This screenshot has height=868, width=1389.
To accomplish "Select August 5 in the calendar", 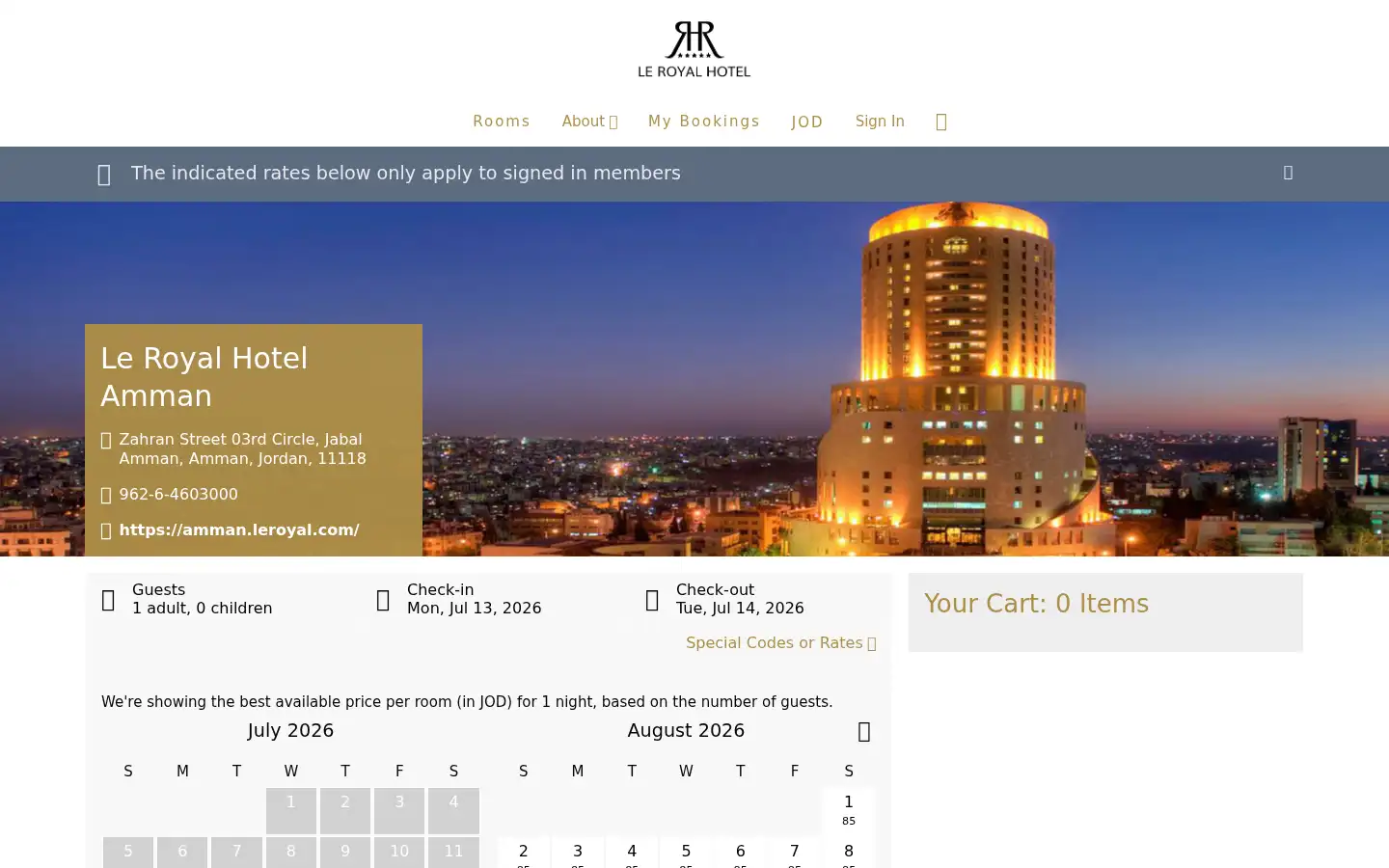I will point(686,853).
